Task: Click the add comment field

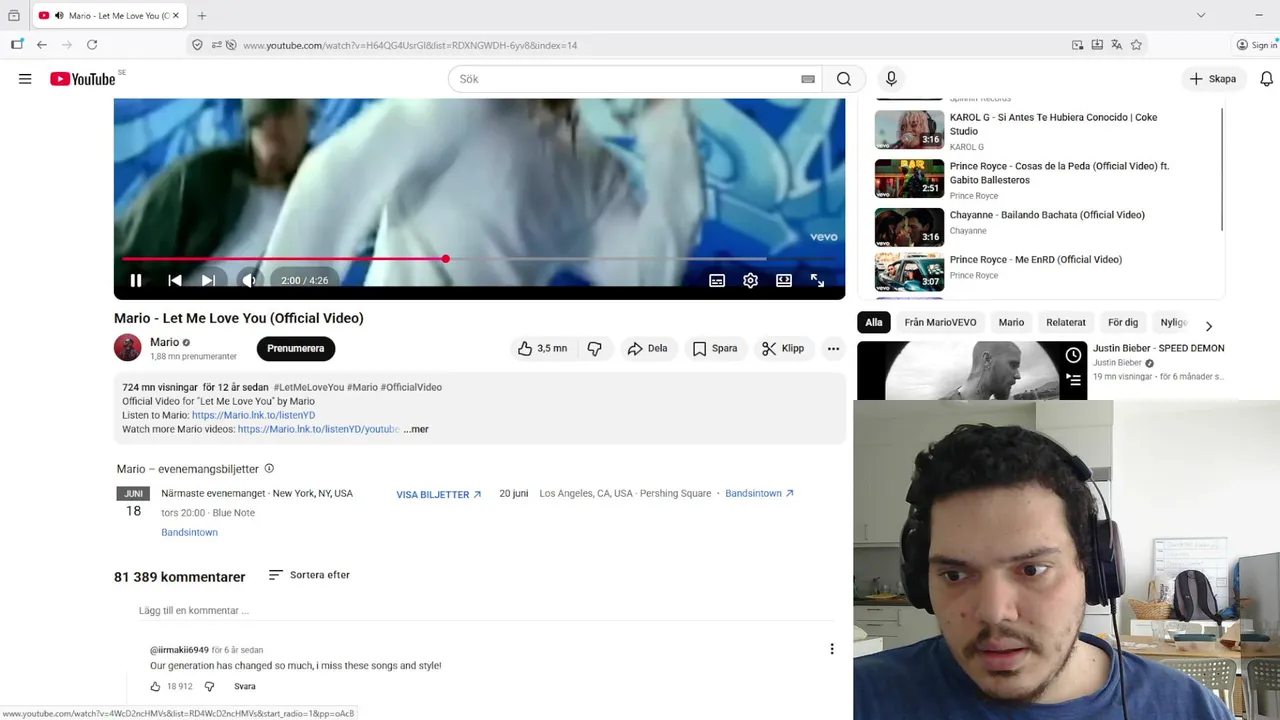Action: pos(486,610)
